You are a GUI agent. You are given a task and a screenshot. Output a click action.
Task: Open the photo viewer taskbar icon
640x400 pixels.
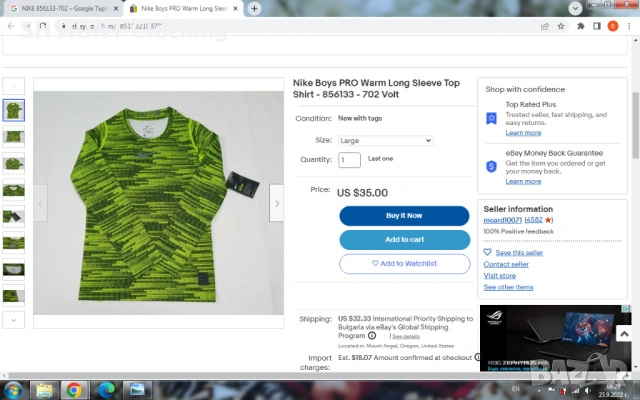click(138, 390)
